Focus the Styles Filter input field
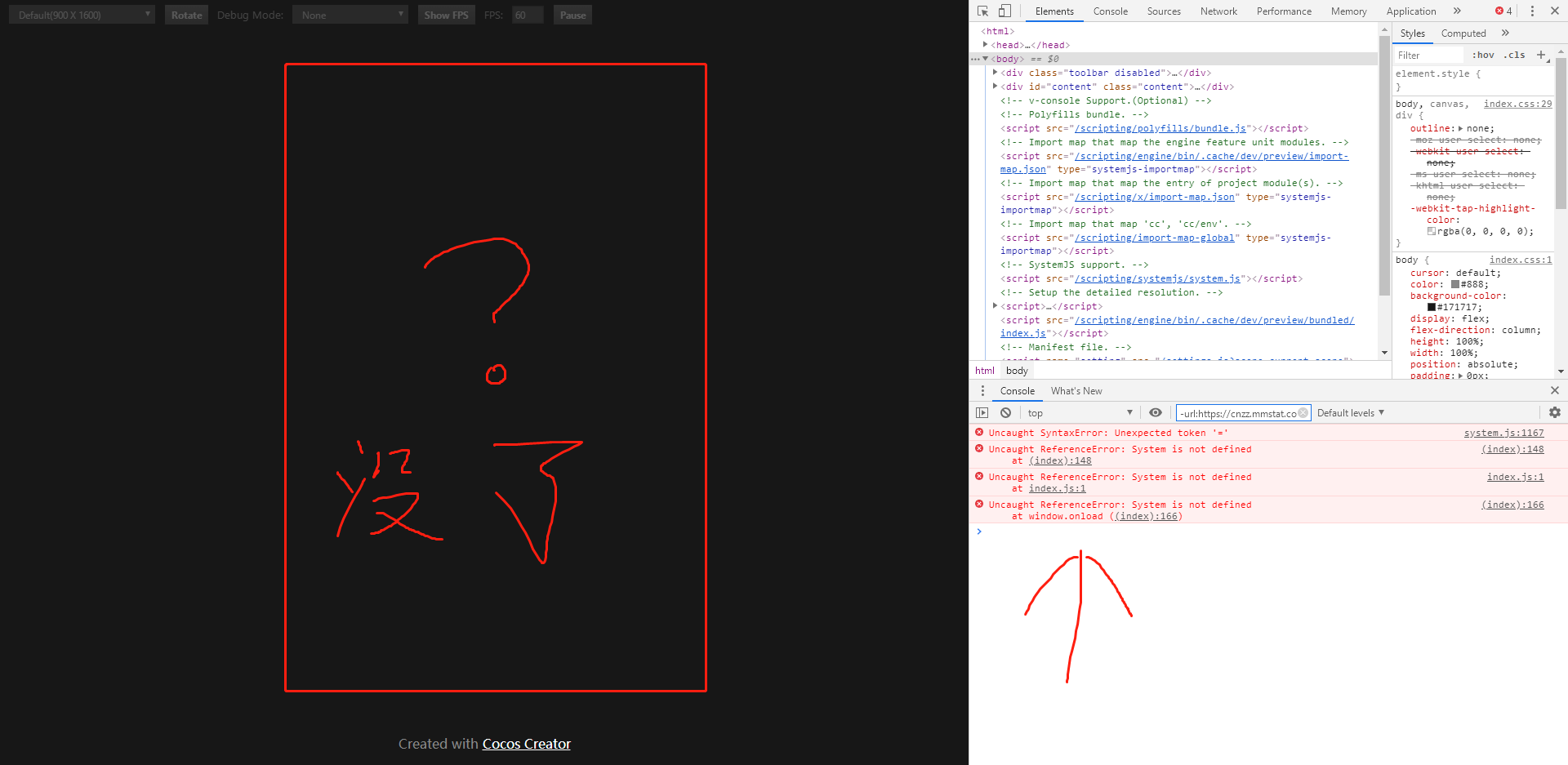Screen dimensions: 1568x765 click(x=1429, y=56)
